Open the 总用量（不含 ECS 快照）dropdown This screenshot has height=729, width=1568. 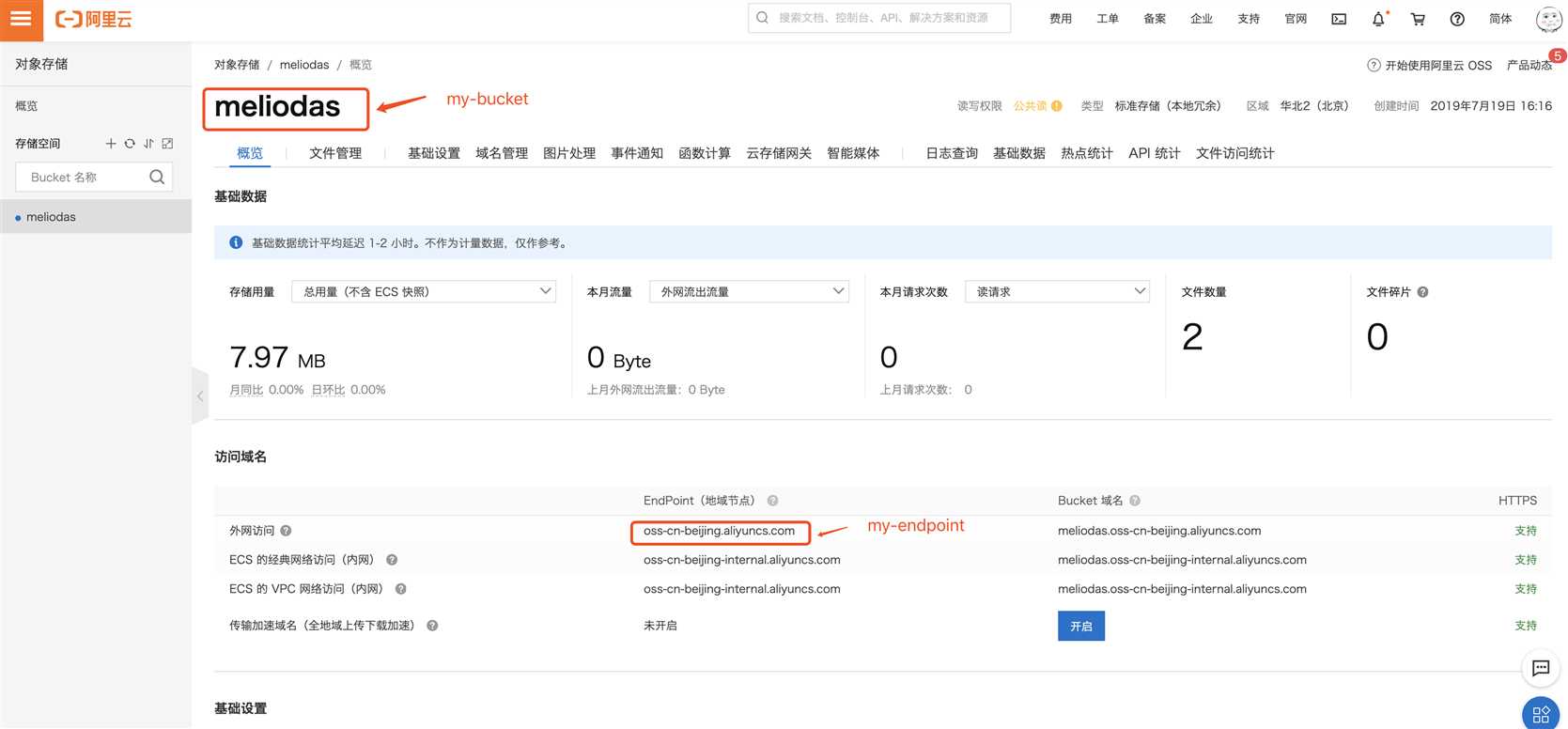coord(424,291)
